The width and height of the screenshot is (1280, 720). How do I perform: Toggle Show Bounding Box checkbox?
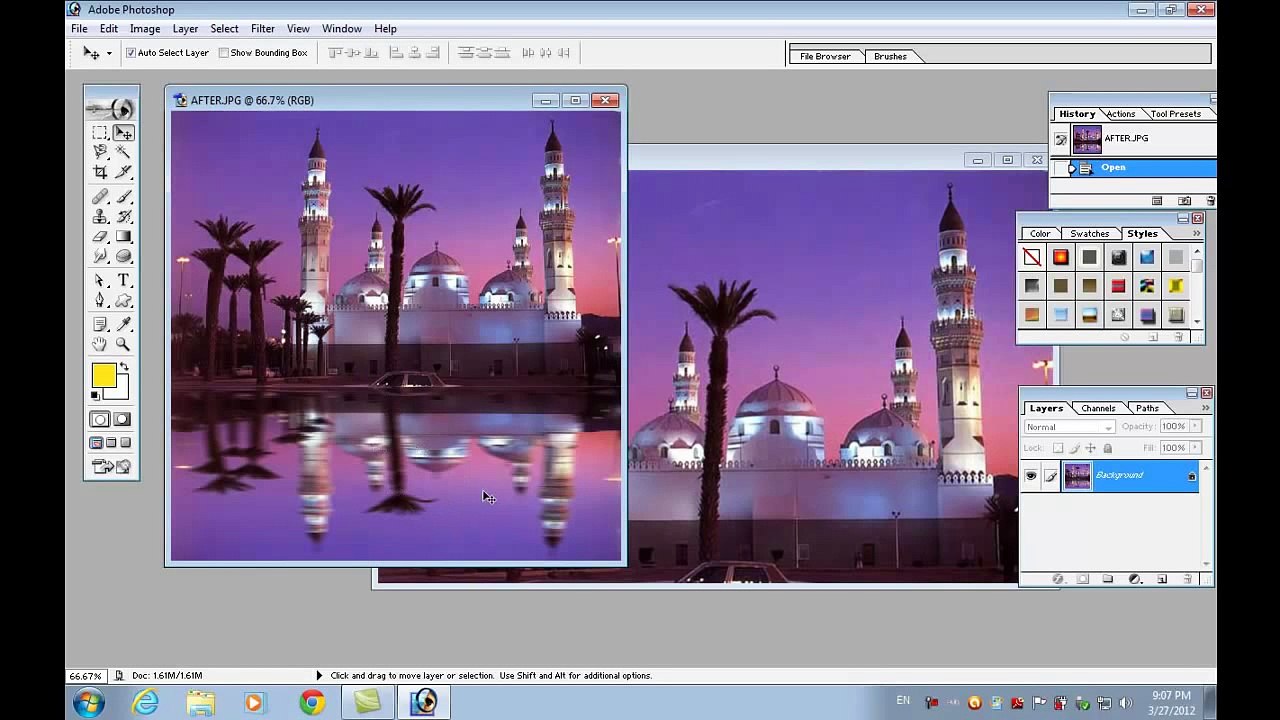click(224, 53)
